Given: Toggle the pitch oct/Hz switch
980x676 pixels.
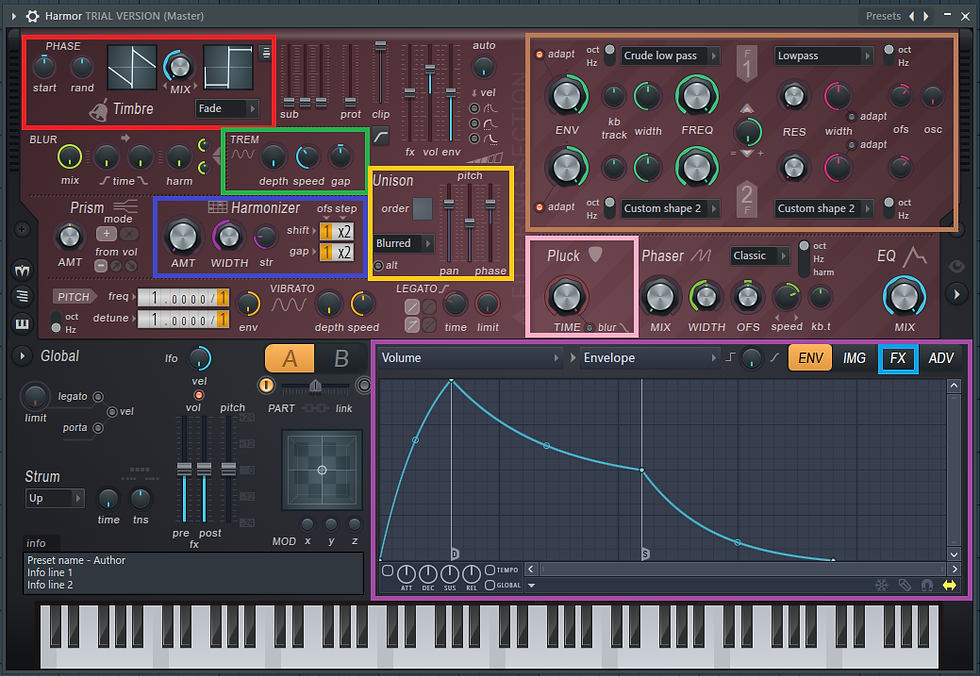Looking at the screenshot, I should pos(56,322).
